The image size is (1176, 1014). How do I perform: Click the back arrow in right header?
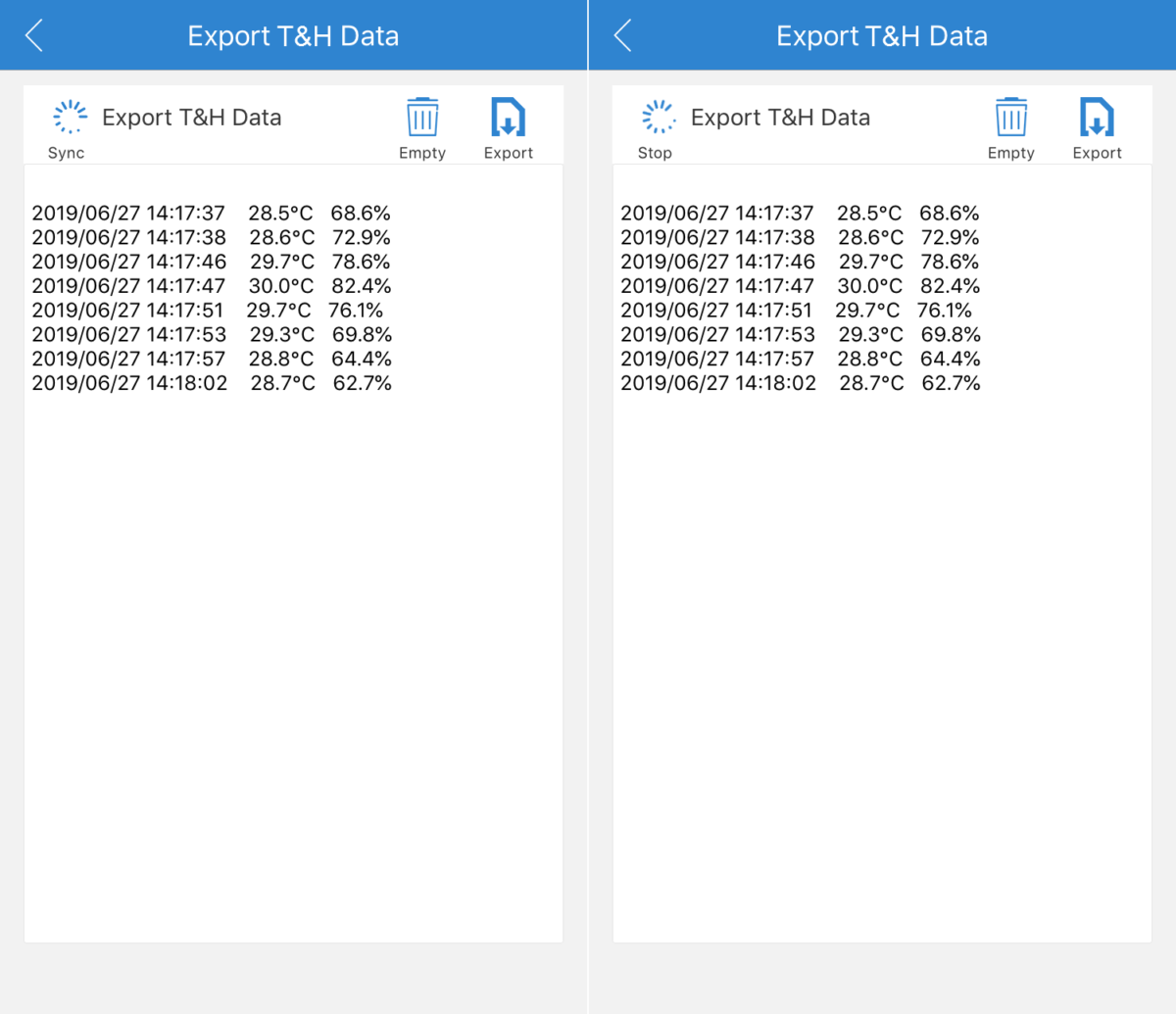tap(620, 34)
